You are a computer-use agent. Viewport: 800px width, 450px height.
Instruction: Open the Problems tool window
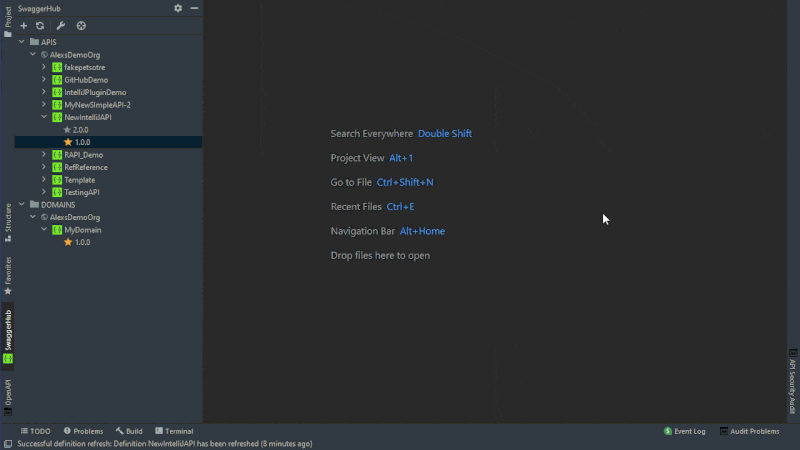(83, 431)
